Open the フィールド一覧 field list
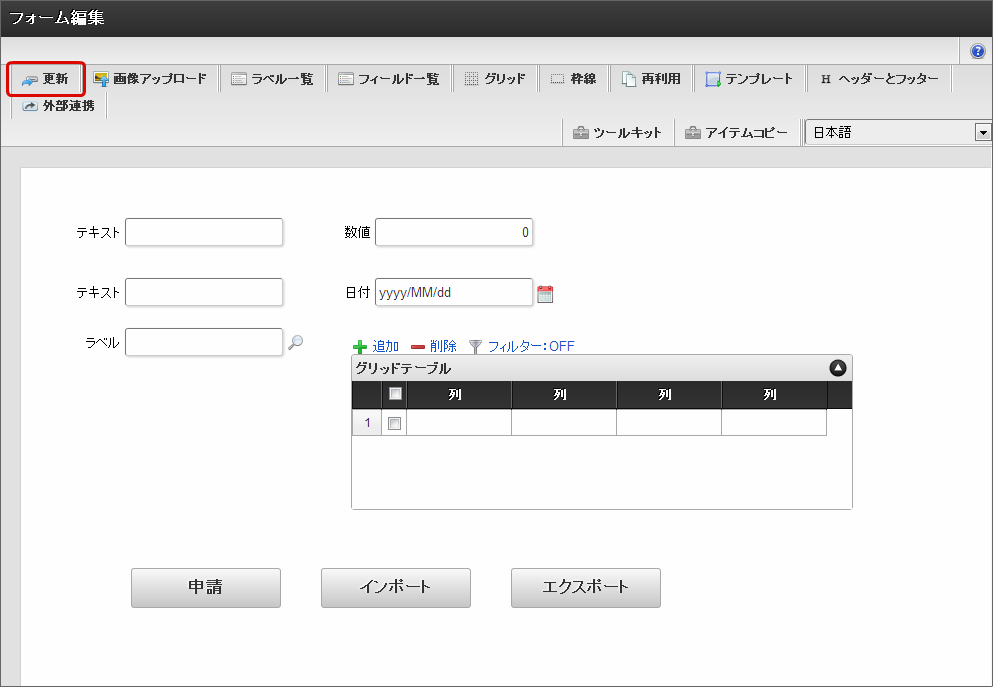The width and height of the screenshot is (993, 687). click(x=389, y=79)
